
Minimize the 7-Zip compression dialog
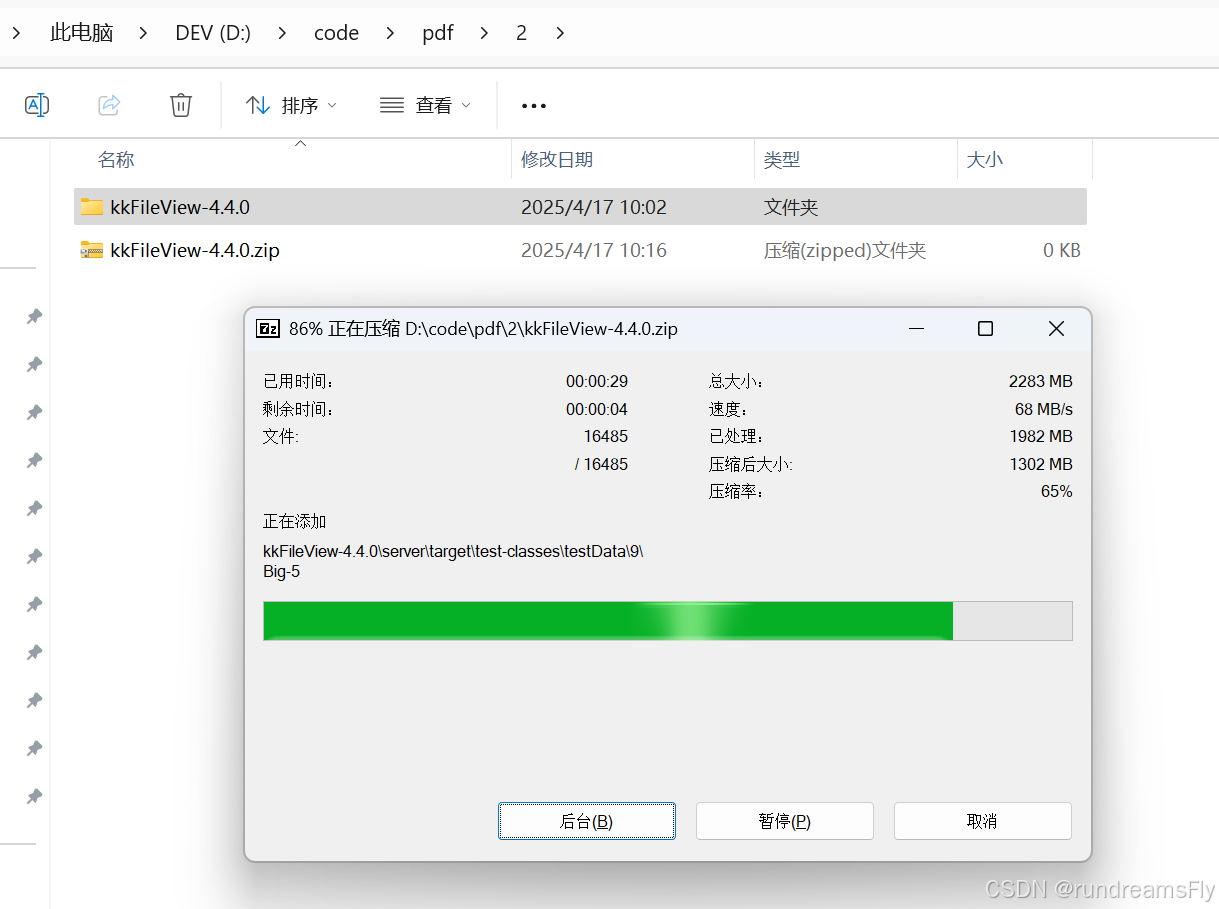click(x=916, y=328)
